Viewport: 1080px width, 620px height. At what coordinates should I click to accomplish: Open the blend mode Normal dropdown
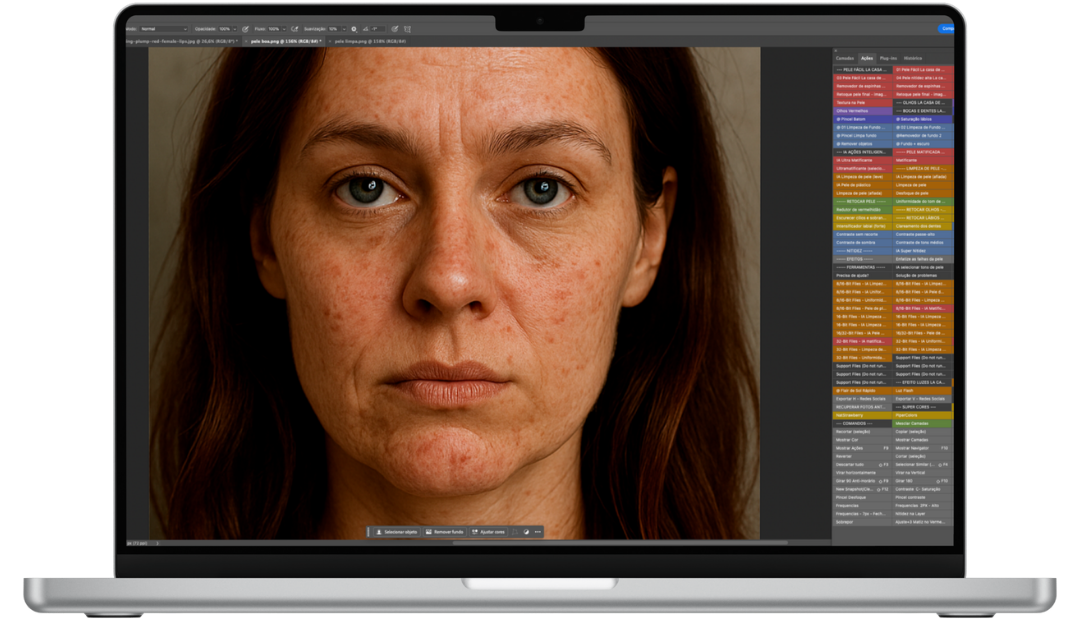164,29
